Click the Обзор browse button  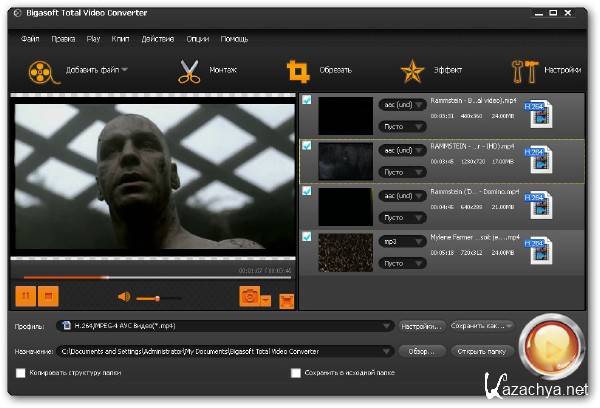pyautogui.click(x=421, y=351)
